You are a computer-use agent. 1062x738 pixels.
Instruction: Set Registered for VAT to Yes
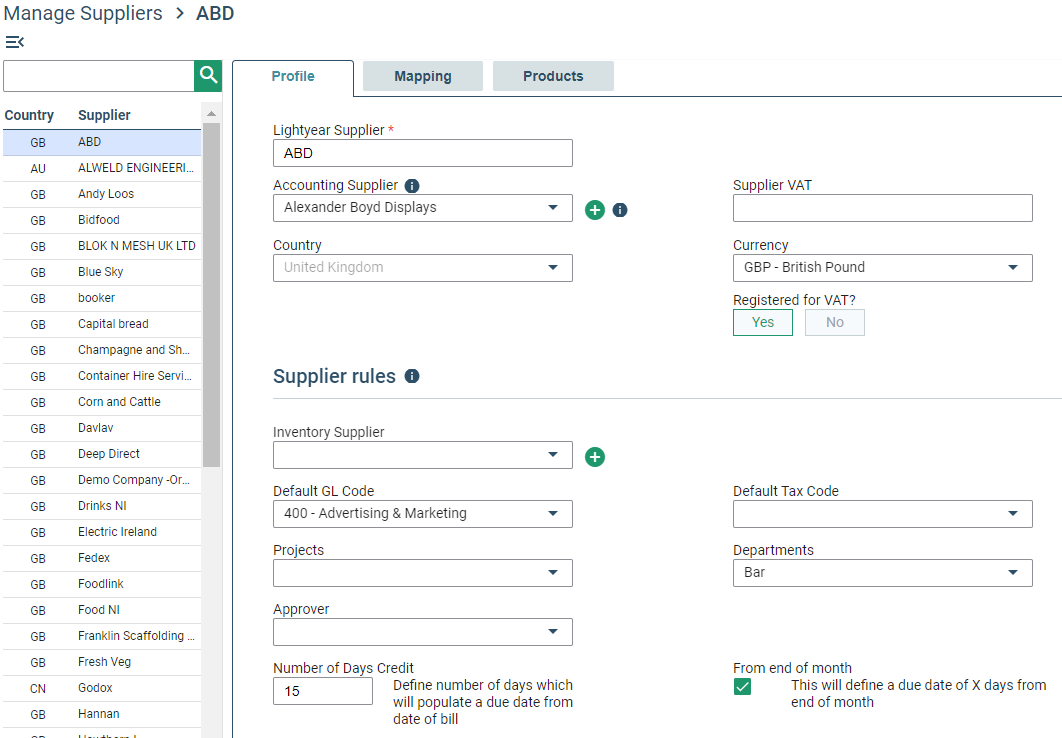click(x=763, y=322)
